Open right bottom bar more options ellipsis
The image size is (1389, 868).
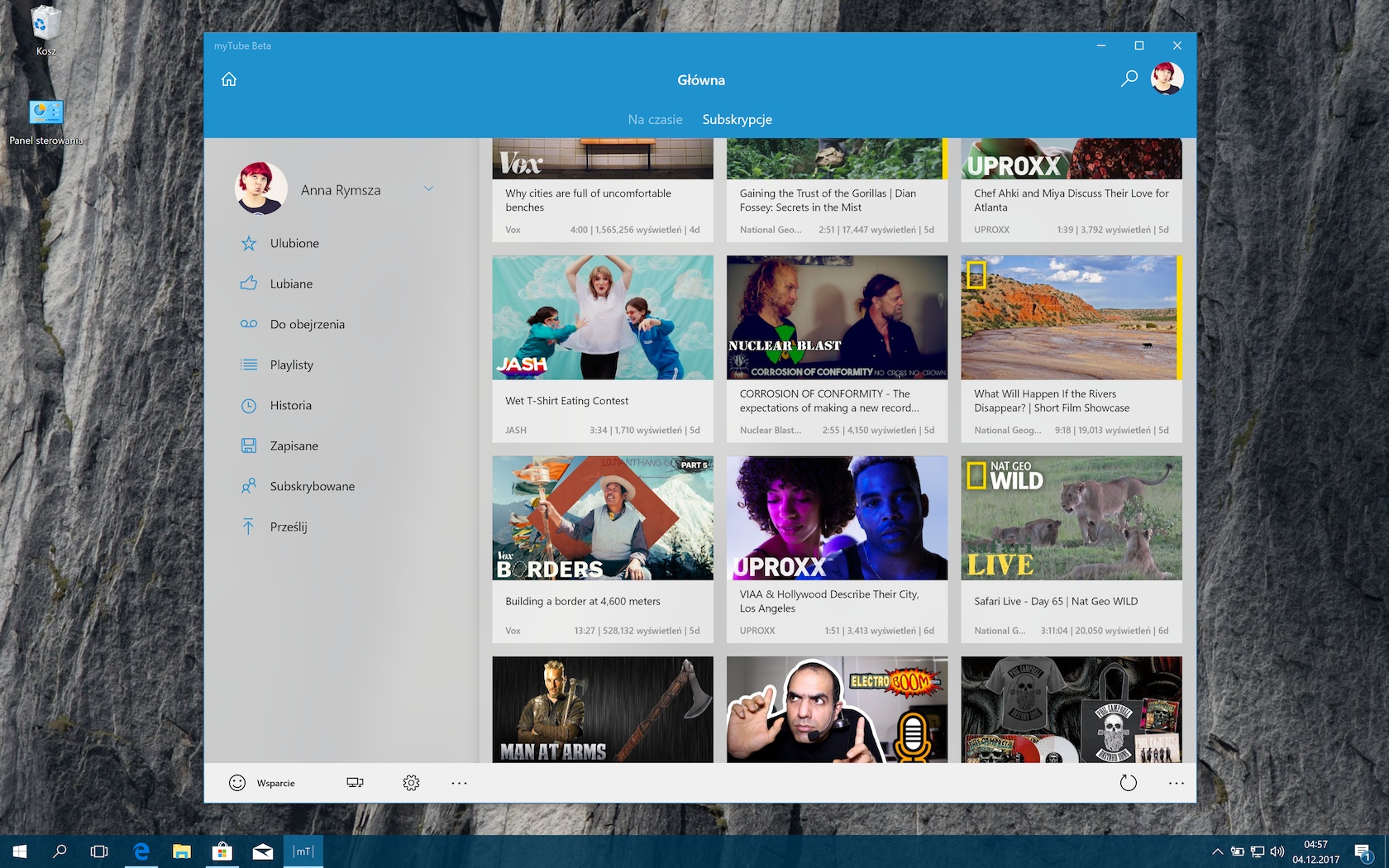click(1176, 783)
